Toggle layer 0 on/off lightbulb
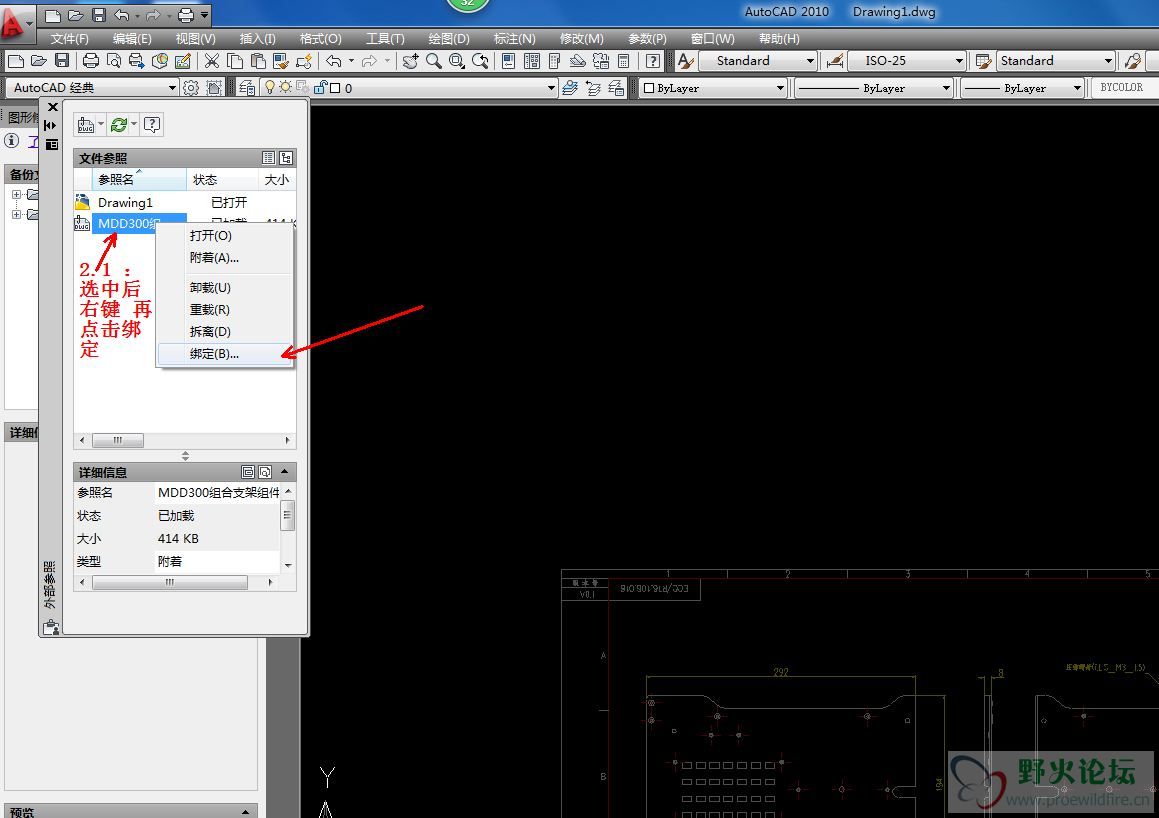The width and height of the screenshot is (1159, 818). pyautogui.click(x=270, y=88)
